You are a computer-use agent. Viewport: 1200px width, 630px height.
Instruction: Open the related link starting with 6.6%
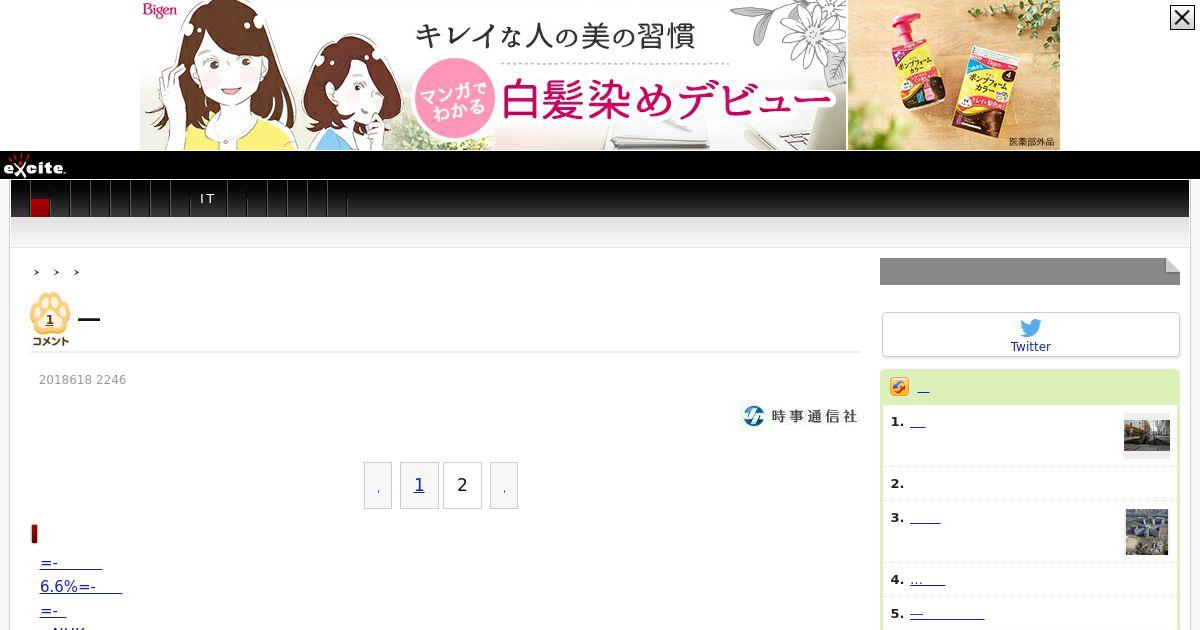(x=81, y=587)
